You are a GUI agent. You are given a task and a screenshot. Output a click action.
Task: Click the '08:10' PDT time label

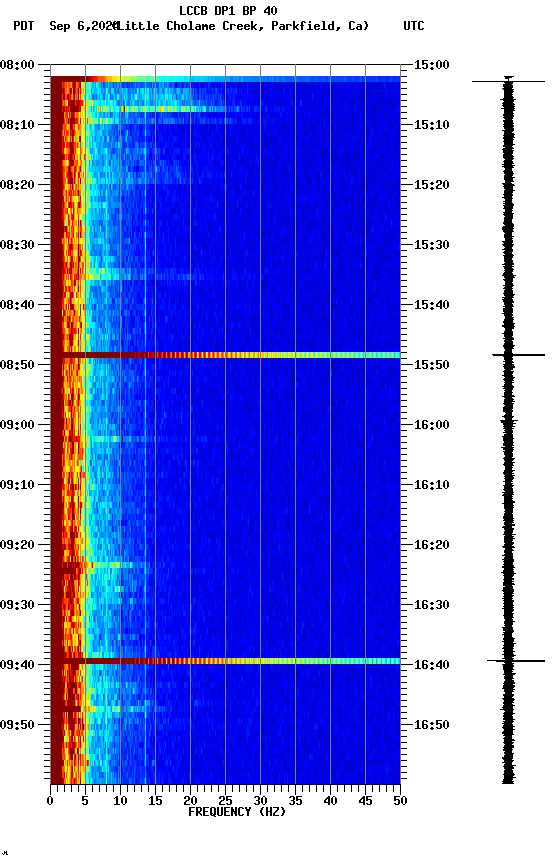tap(17, 125)
